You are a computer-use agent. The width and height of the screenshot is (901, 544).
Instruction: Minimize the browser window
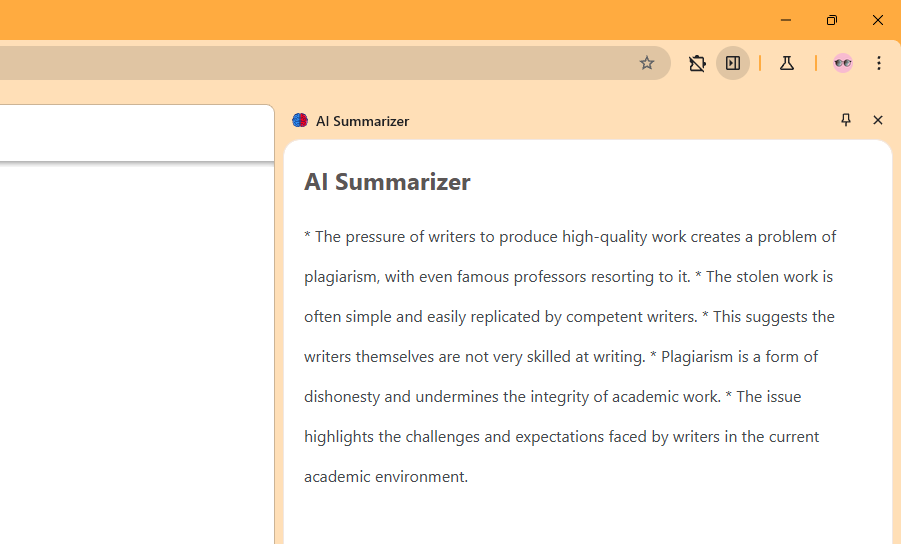tap(786, 20)
